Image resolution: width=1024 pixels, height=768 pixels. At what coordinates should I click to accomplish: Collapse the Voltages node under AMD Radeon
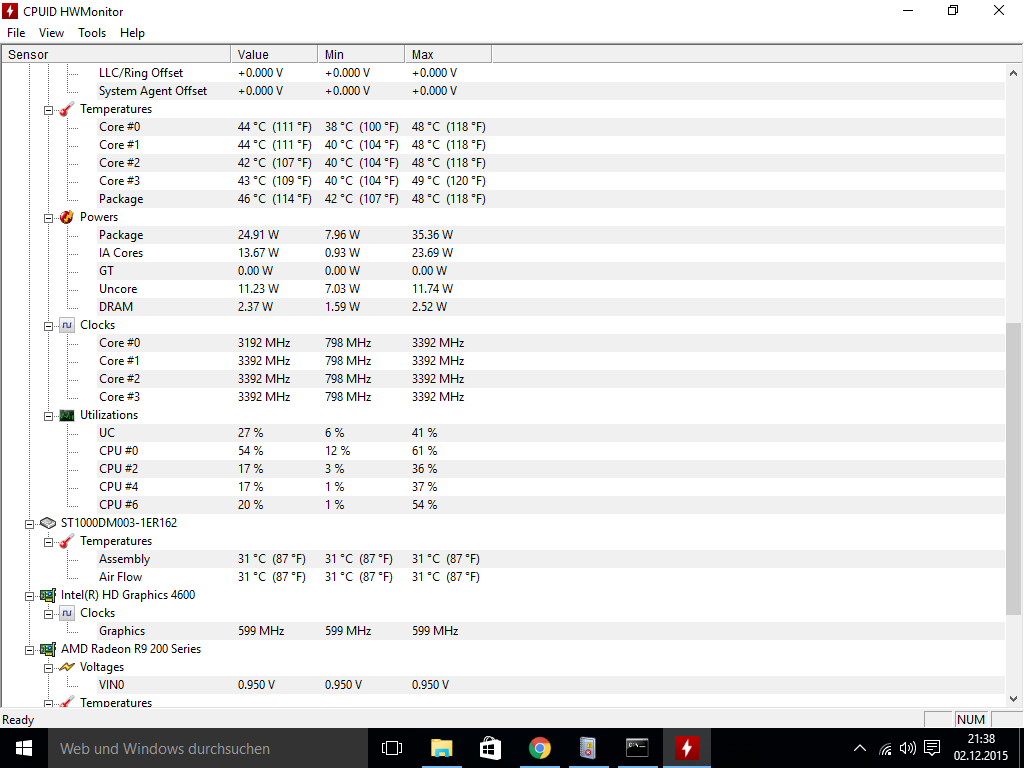click(x=48, y=668)
